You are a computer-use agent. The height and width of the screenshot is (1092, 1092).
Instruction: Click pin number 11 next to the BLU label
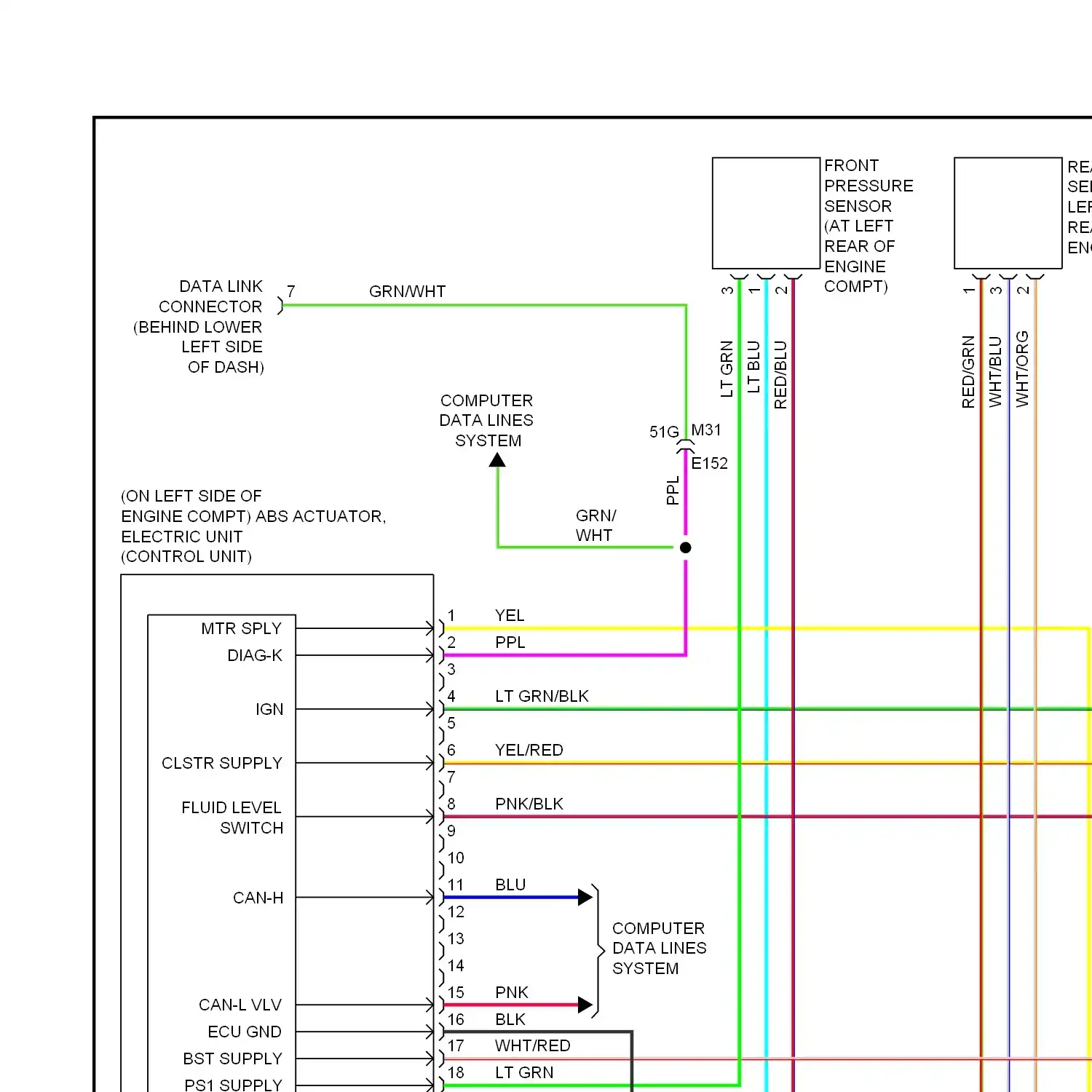pos(456,885)
